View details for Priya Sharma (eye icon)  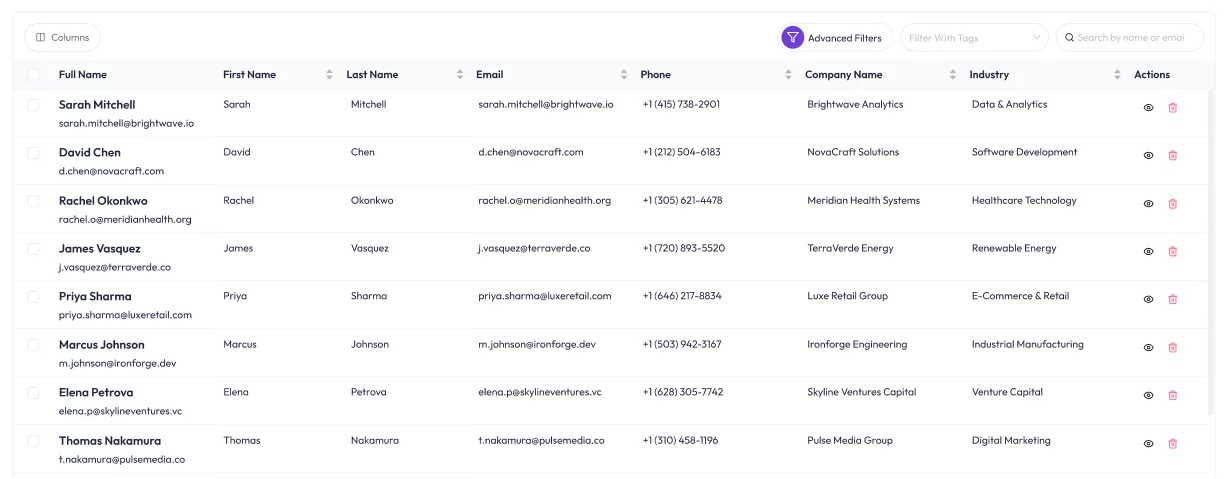[x=1148, y=299]
